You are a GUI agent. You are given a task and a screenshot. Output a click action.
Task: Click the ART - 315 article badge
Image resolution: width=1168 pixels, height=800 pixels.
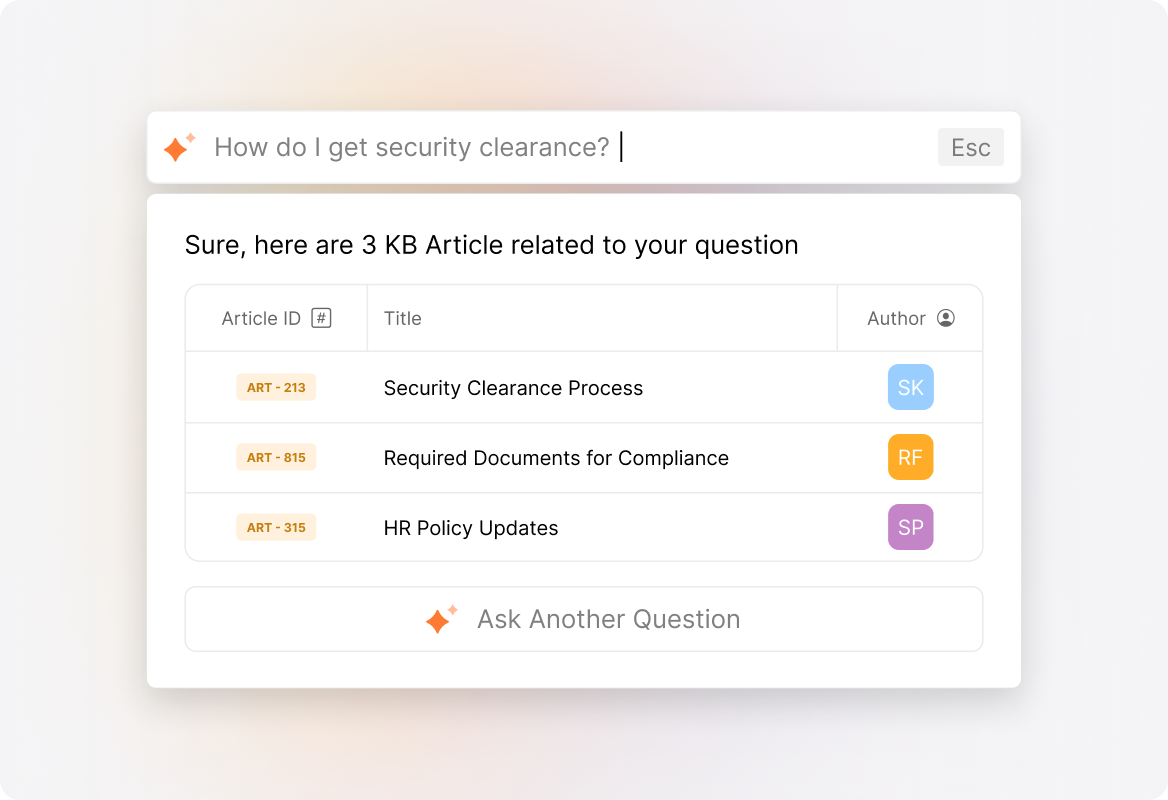(276, 527)
